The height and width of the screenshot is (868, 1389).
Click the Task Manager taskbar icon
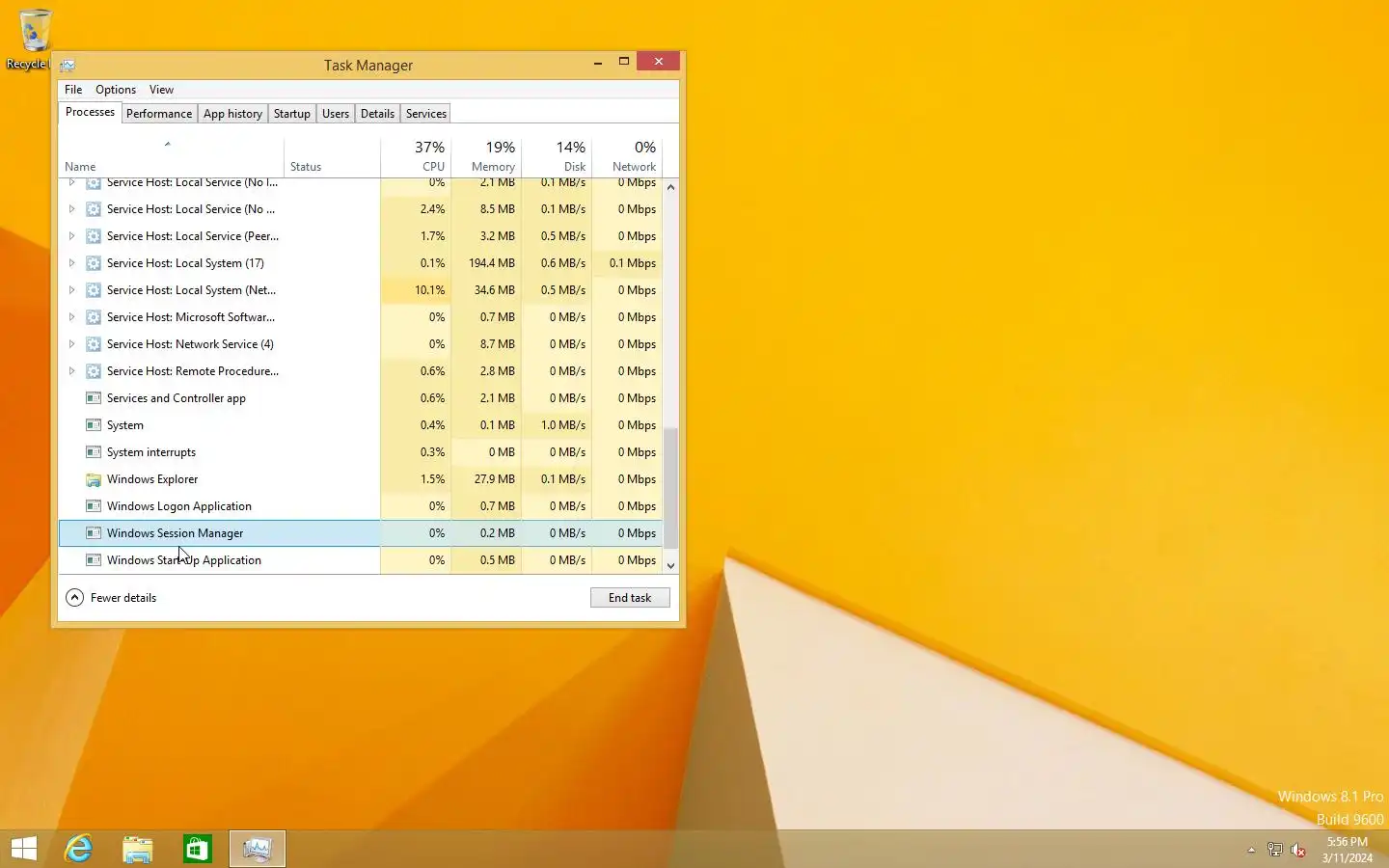258,849
